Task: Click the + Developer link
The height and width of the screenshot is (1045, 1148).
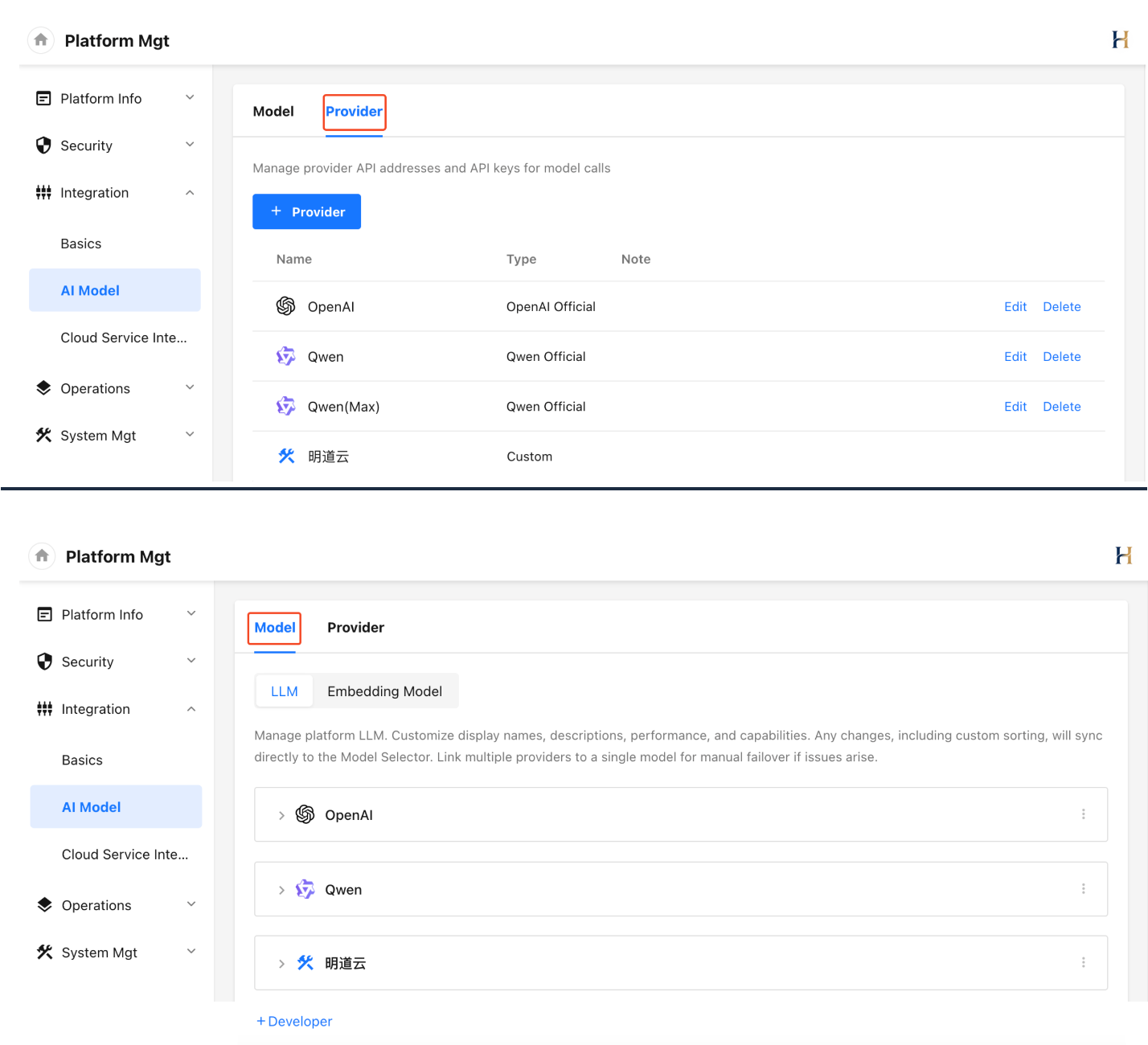Action: point(294,1021)
